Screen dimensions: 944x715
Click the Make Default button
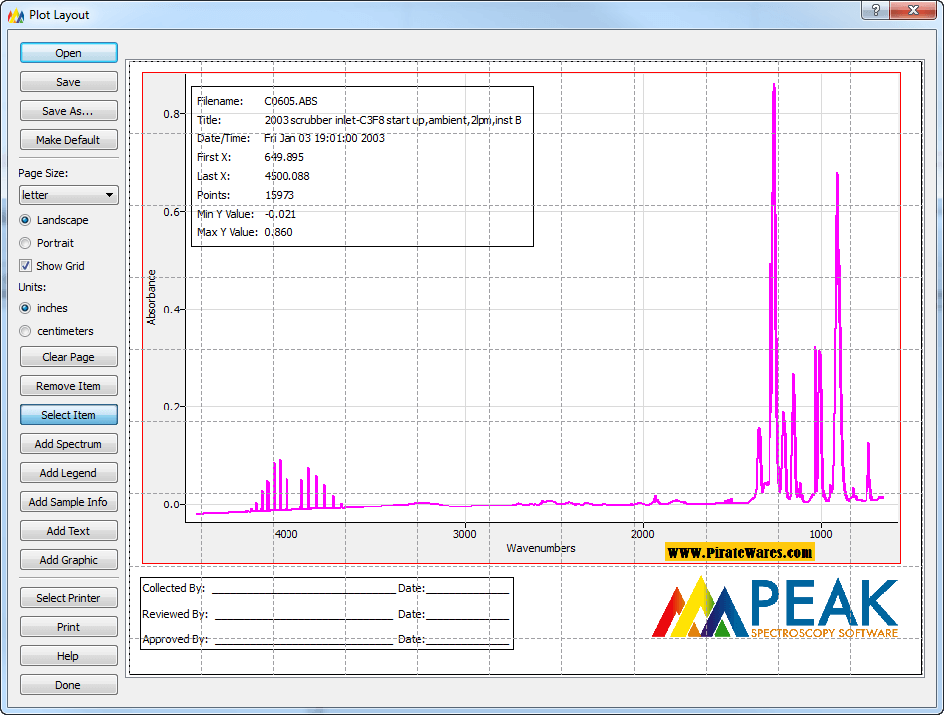(x=68, y=140)
